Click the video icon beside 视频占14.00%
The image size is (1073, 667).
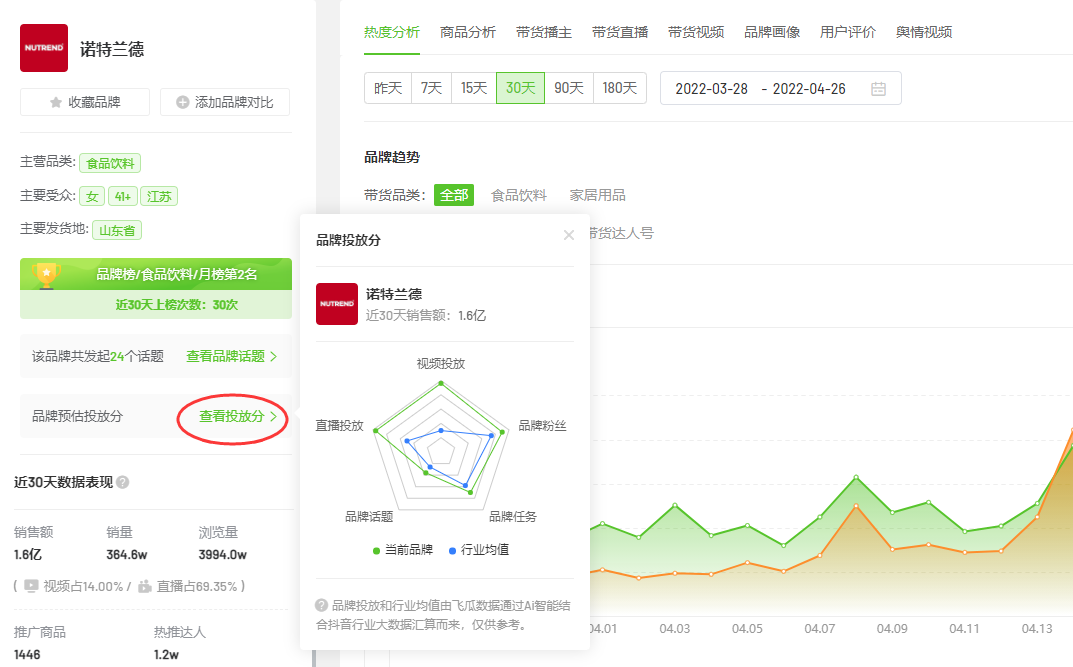(x=31, y=586)
